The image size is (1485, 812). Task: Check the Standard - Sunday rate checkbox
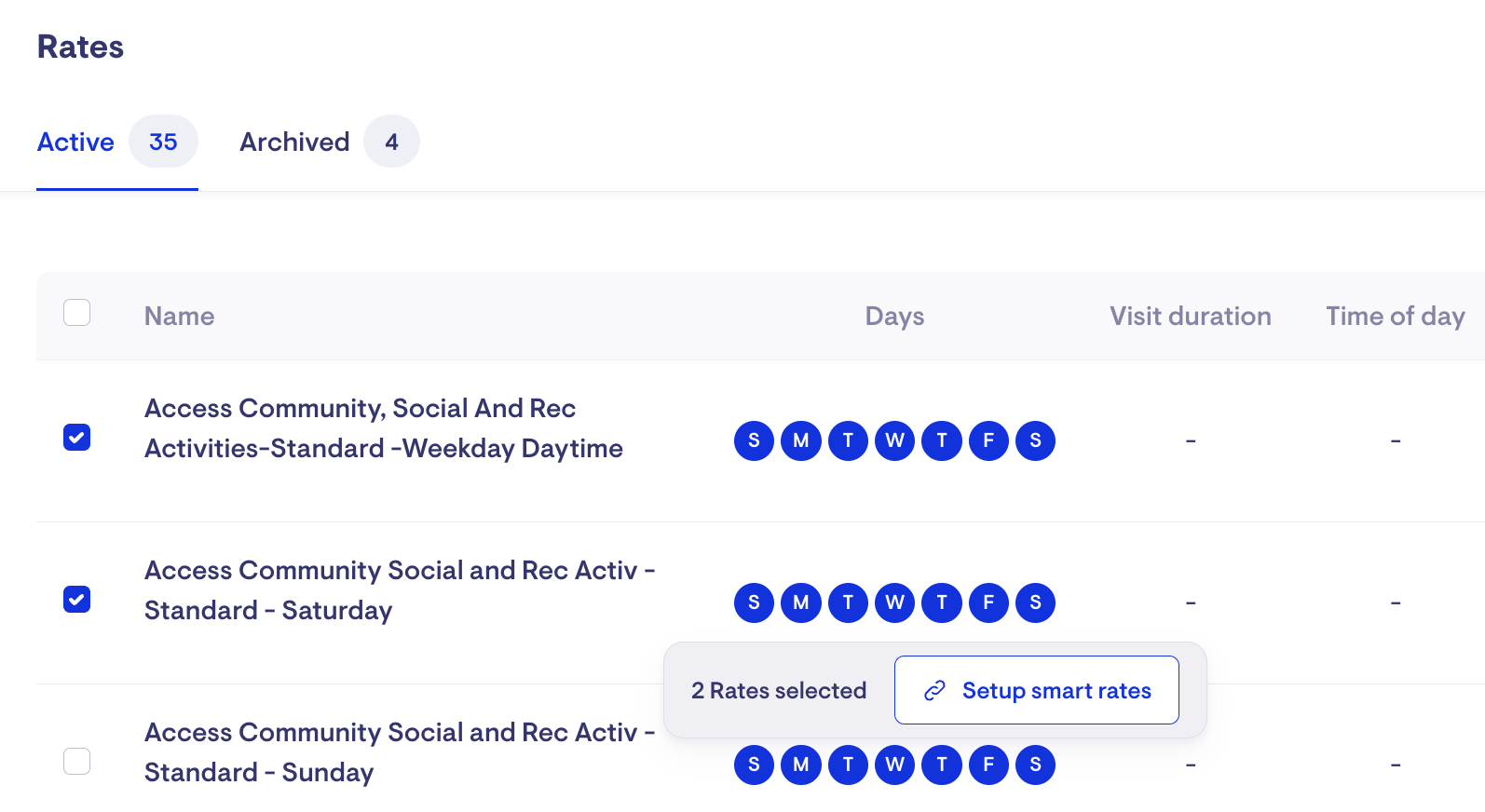point(77,761)
